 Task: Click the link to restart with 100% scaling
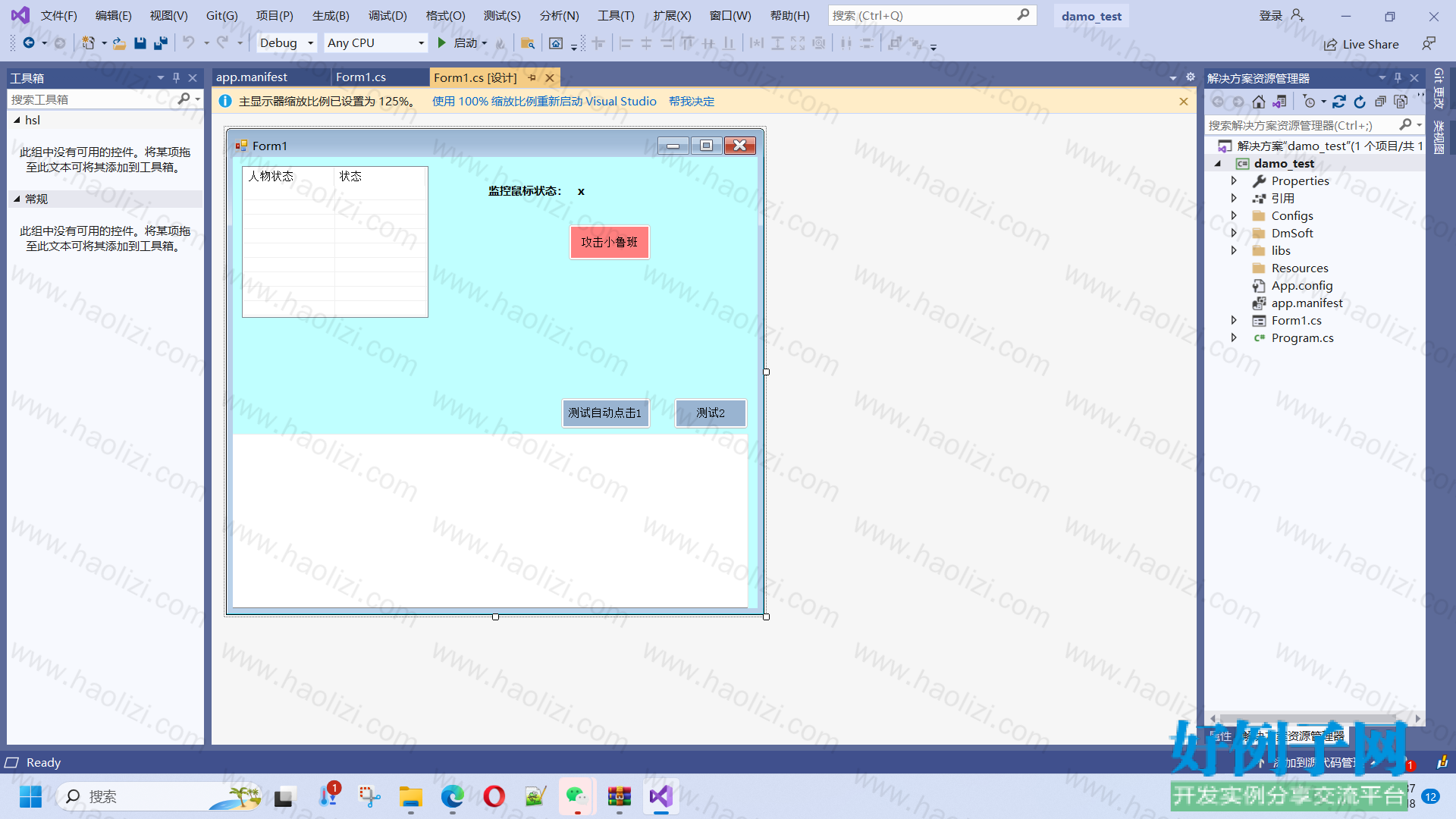coord(544,102)
